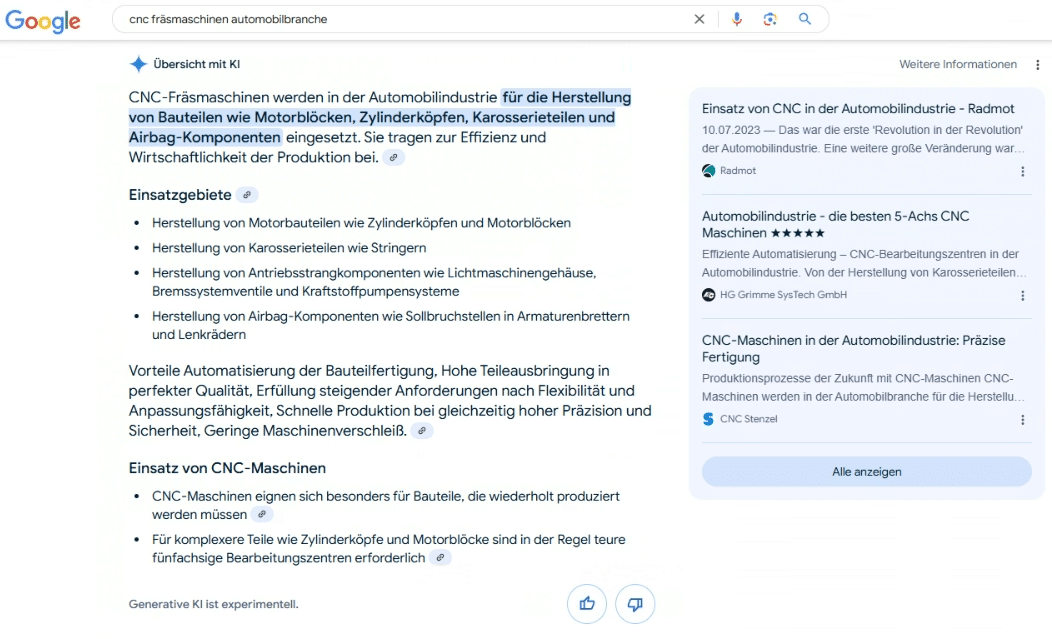
Task: Open Google Lens image search icon
Action: tap(770, 19)
